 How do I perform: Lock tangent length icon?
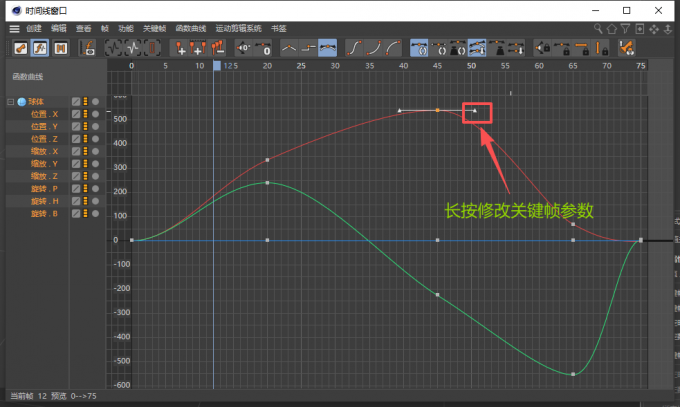pos(562,48)
